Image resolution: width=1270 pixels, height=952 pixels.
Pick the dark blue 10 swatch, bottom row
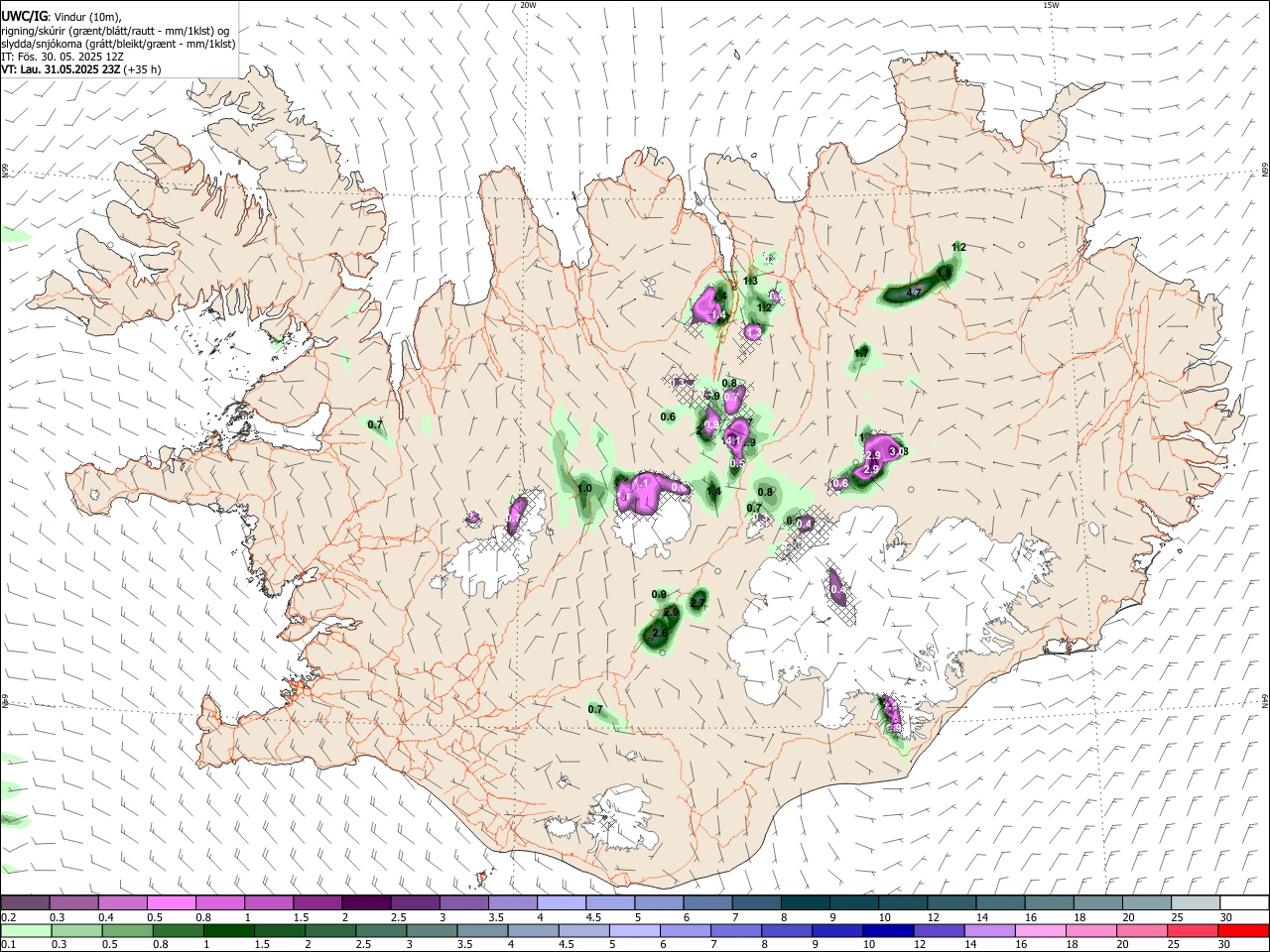888,930
